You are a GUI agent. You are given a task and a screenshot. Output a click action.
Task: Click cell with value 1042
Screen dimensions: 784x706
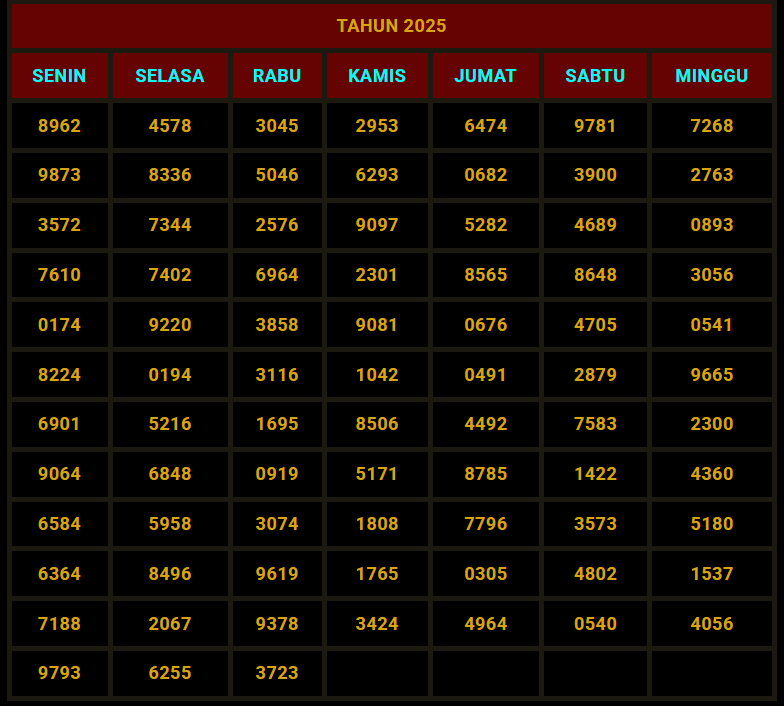pyautogui.click(x=377, y=374)
